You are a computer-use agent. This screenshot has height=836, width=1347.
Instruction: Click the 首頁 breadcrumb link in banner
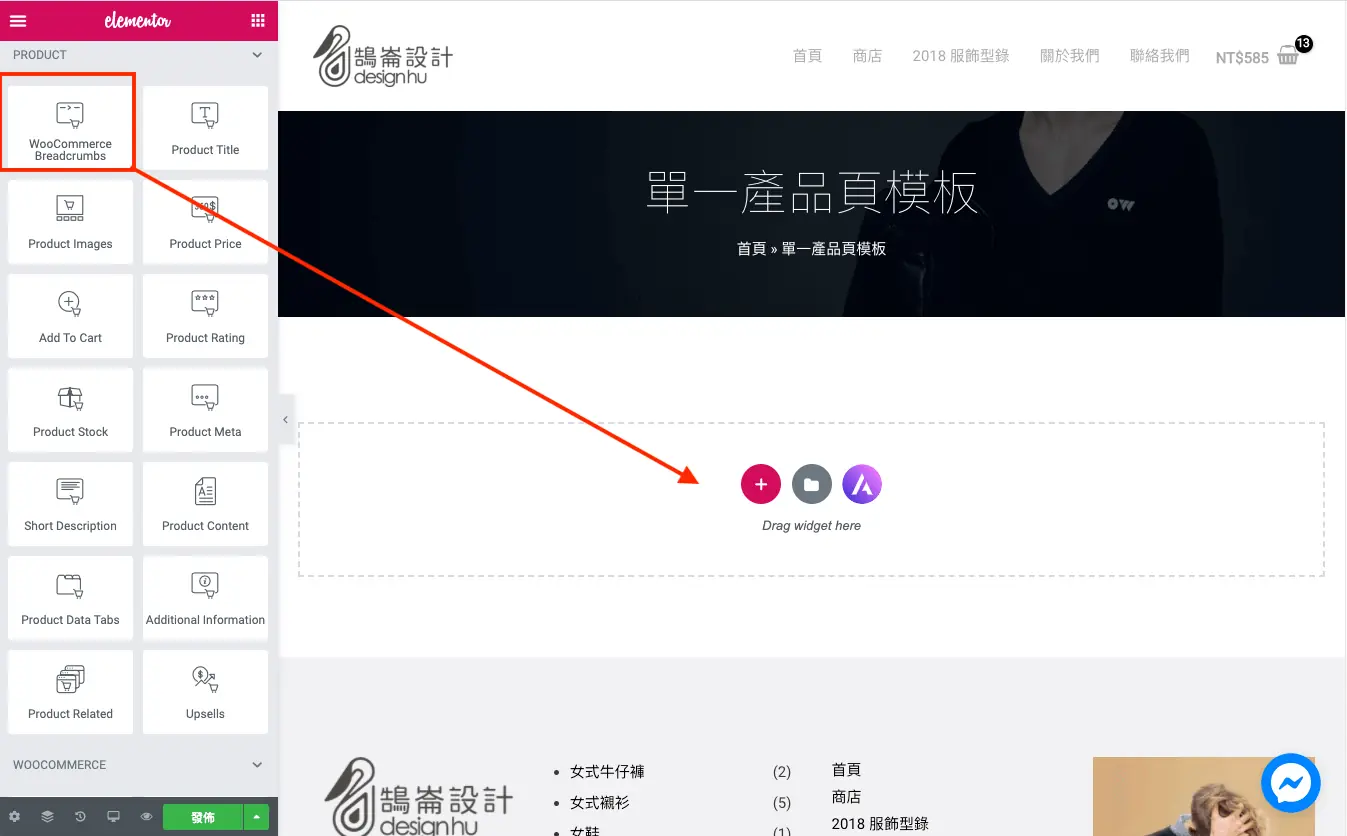click(x=751, y=248)
